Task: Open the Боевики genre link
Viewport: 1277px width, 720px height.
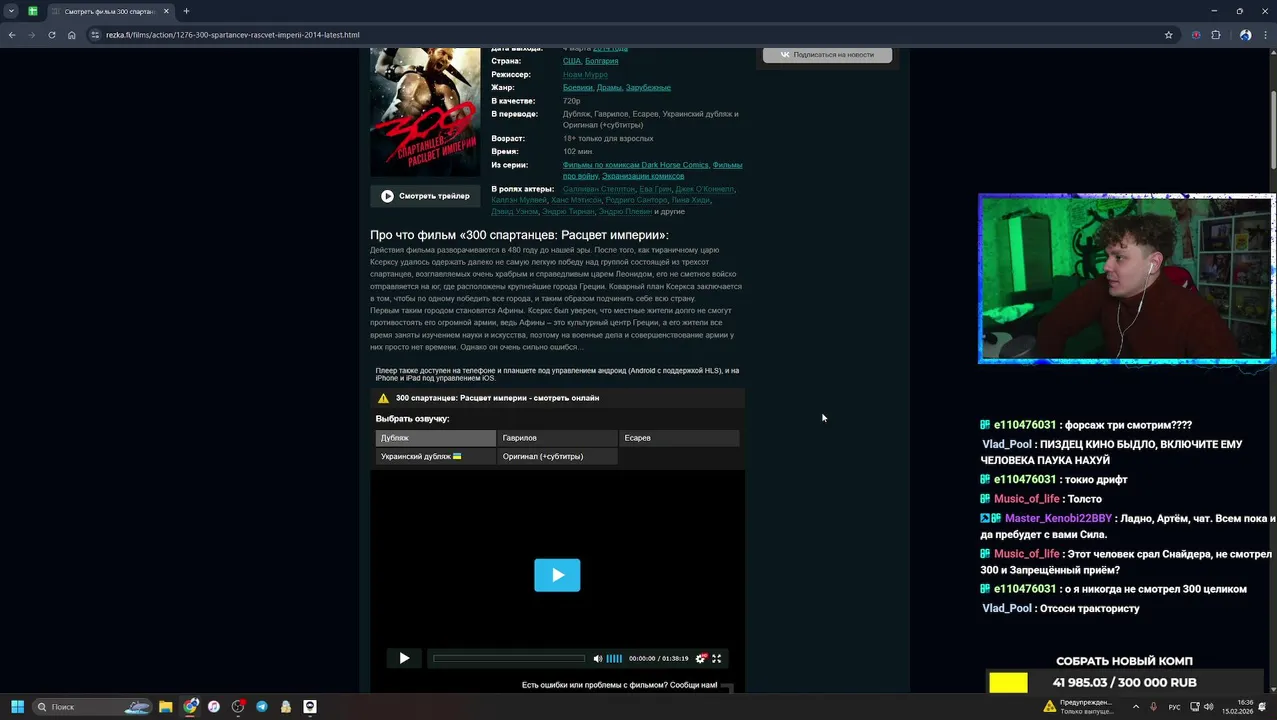Action: (x=578, y=87)
